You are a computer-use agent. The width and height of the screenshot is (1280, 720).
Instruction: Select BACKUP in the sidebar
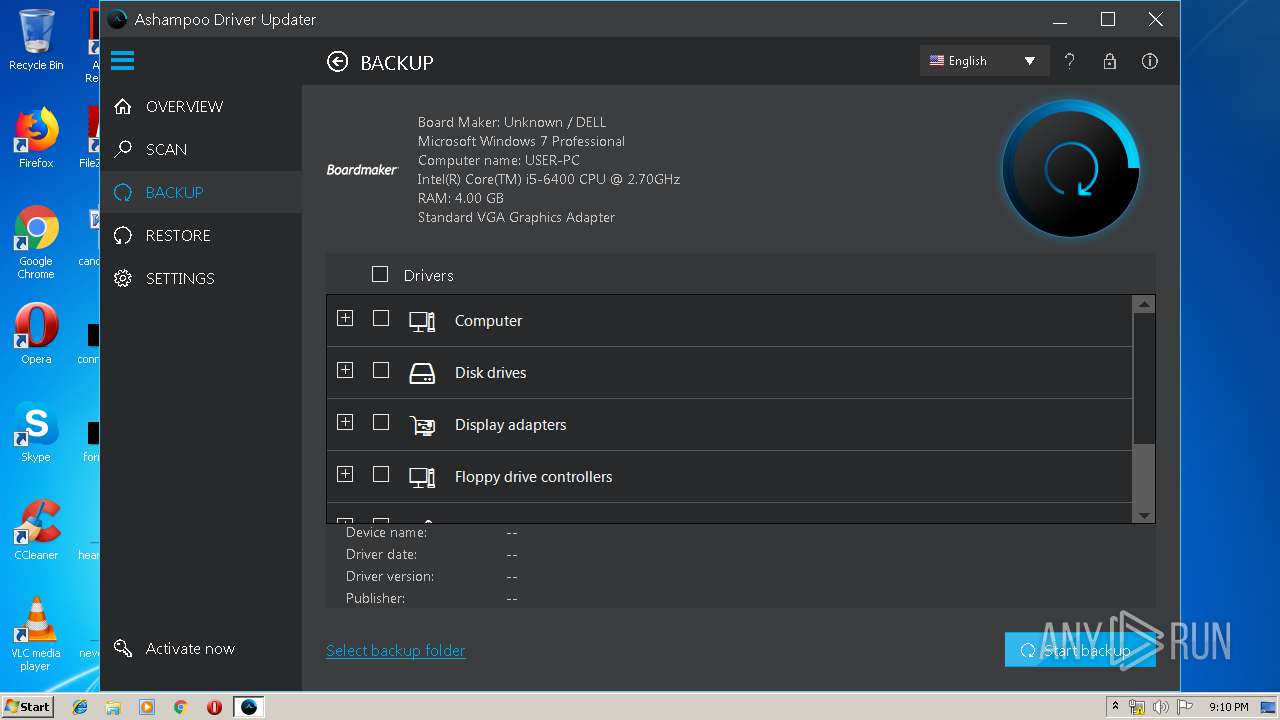[x=201, y=193]
